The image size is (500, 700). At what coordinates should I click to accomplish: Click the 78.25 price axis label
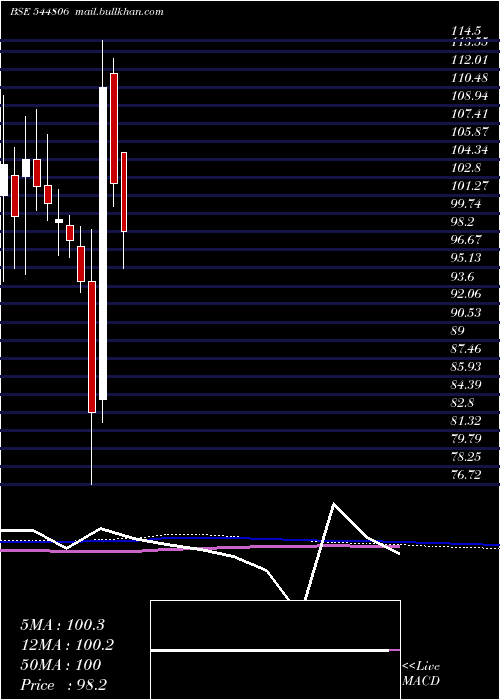[x=466, y=457]
